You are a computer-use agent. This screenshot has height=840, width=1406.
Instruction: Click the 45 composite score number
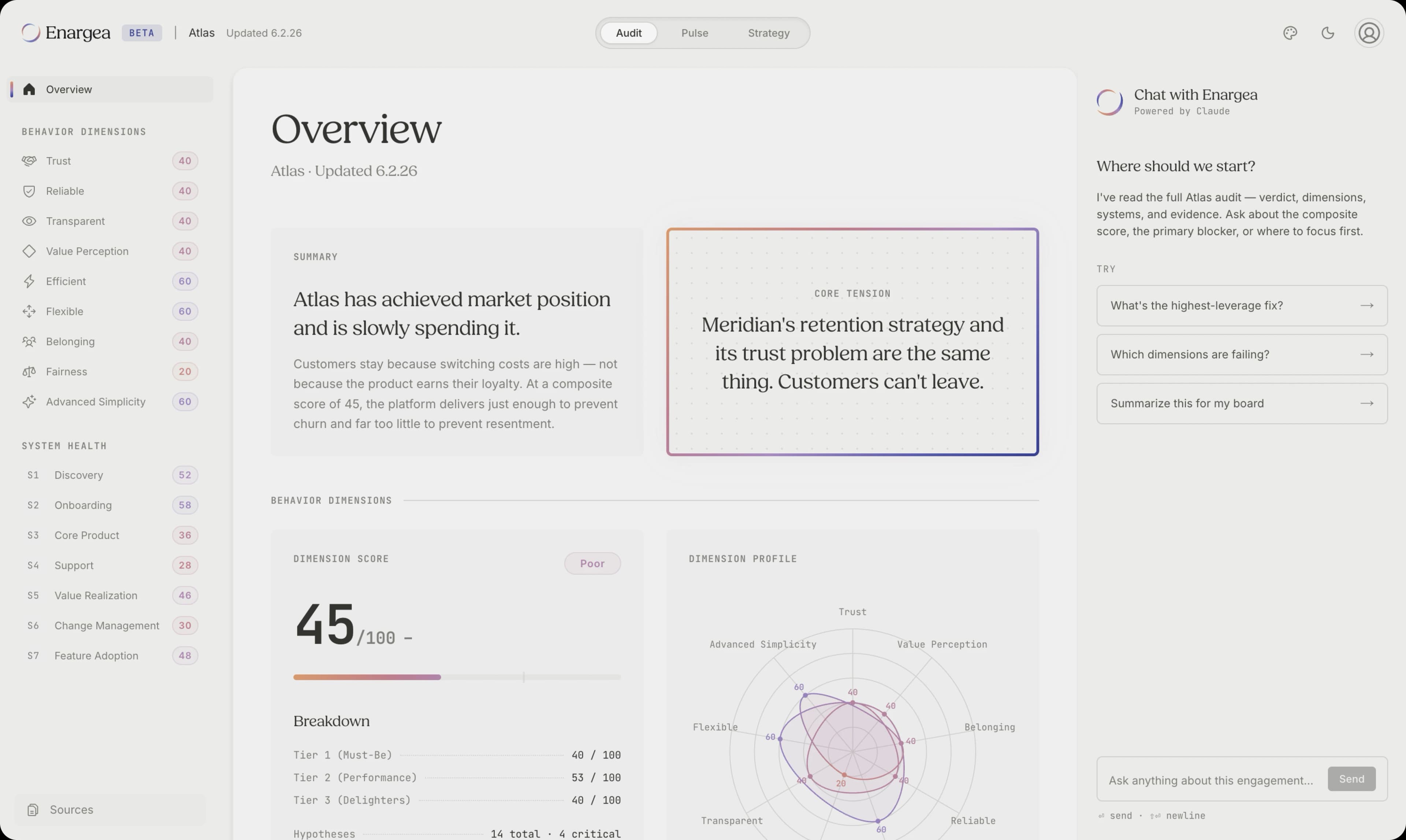pos(325,624)
